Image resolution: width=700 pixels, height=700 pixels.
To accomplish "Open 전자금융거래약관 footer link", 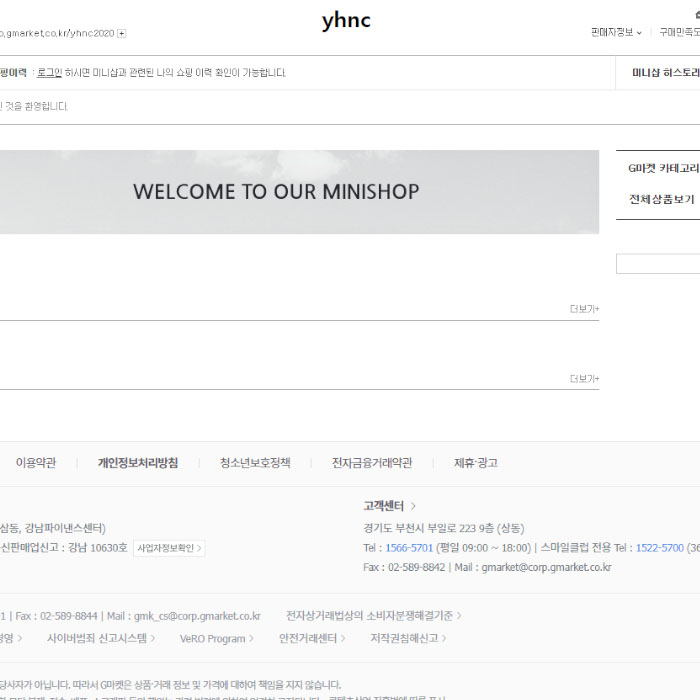I will 372,463.
